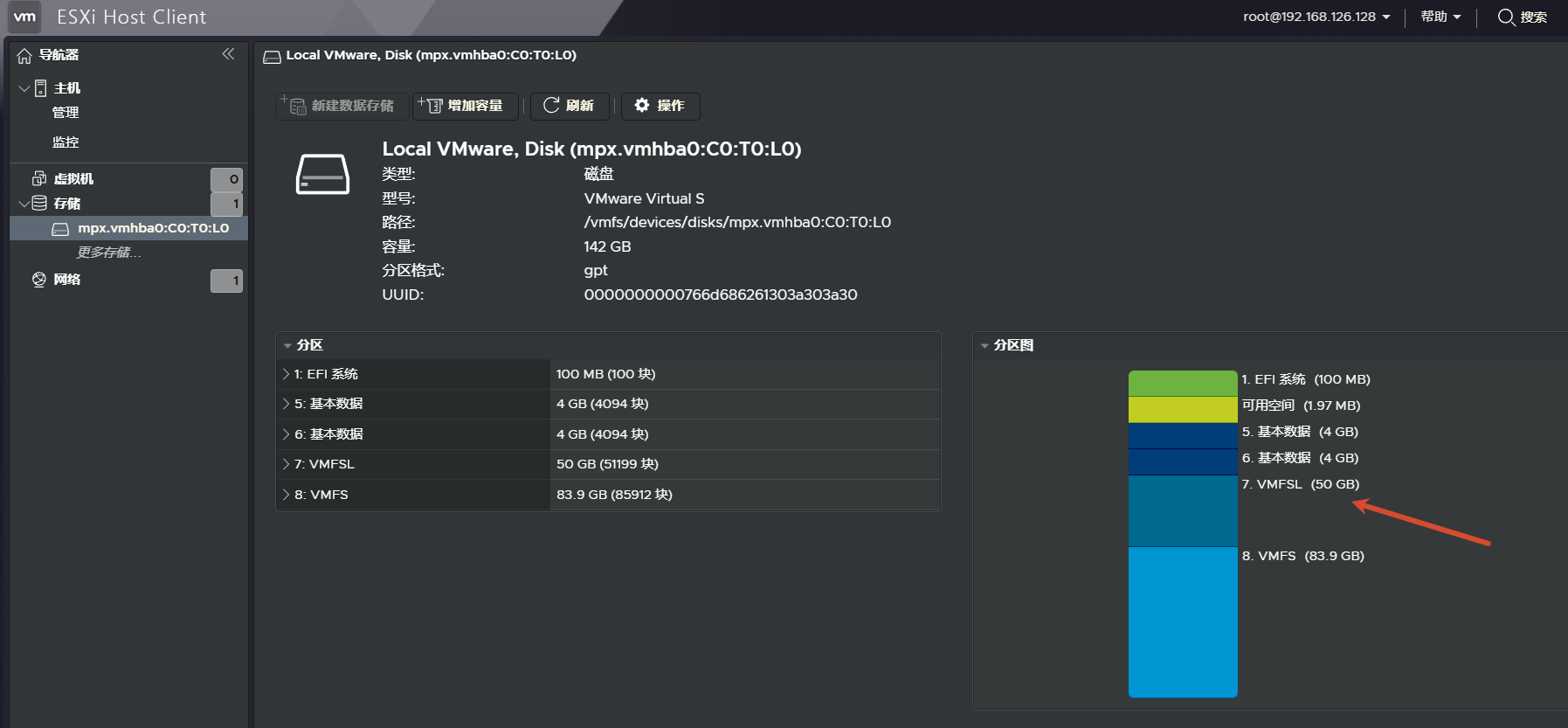1568x728 pixels.
Task: Click the 刷新 button
Action: point(570,106)
